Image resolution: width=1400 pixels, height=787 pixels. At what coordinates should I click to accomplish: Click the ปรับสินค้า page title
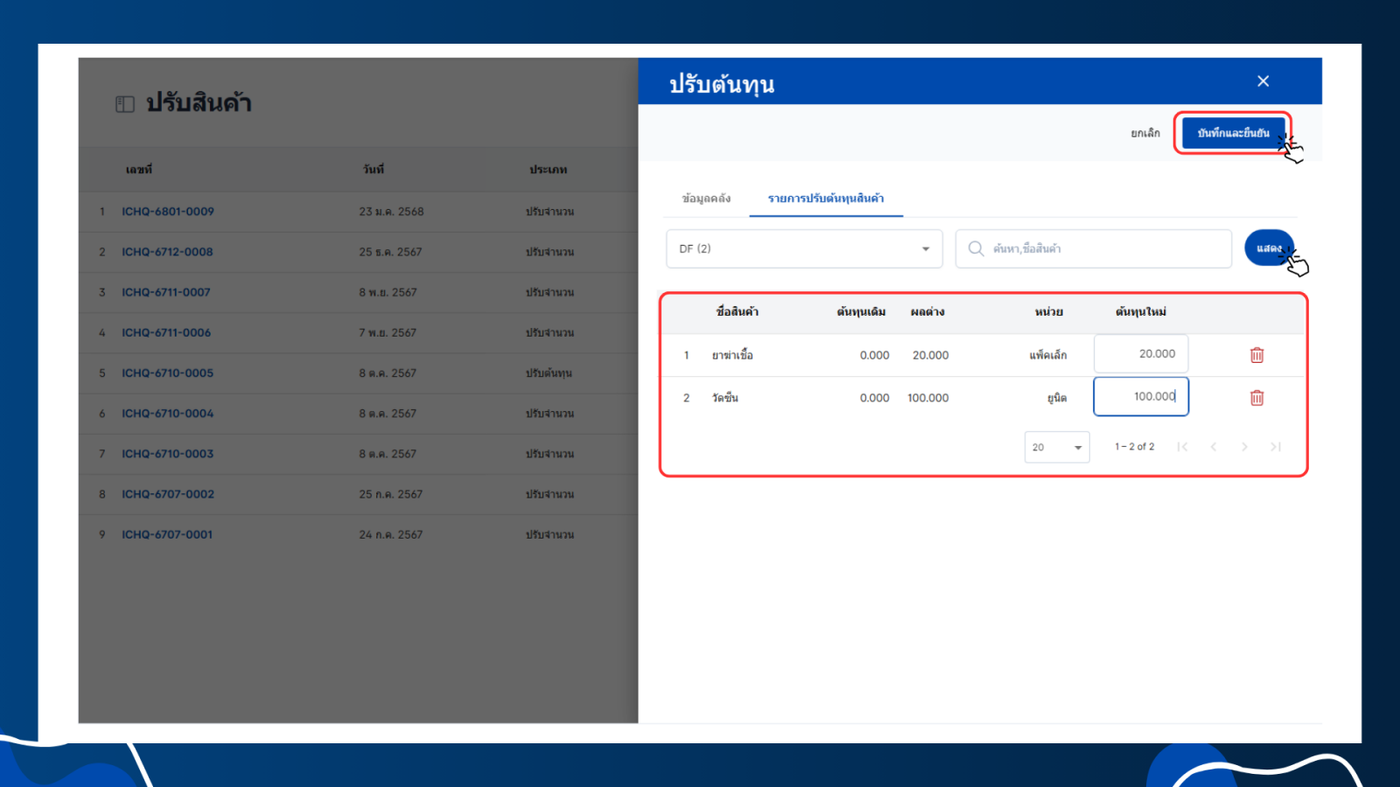199,103
